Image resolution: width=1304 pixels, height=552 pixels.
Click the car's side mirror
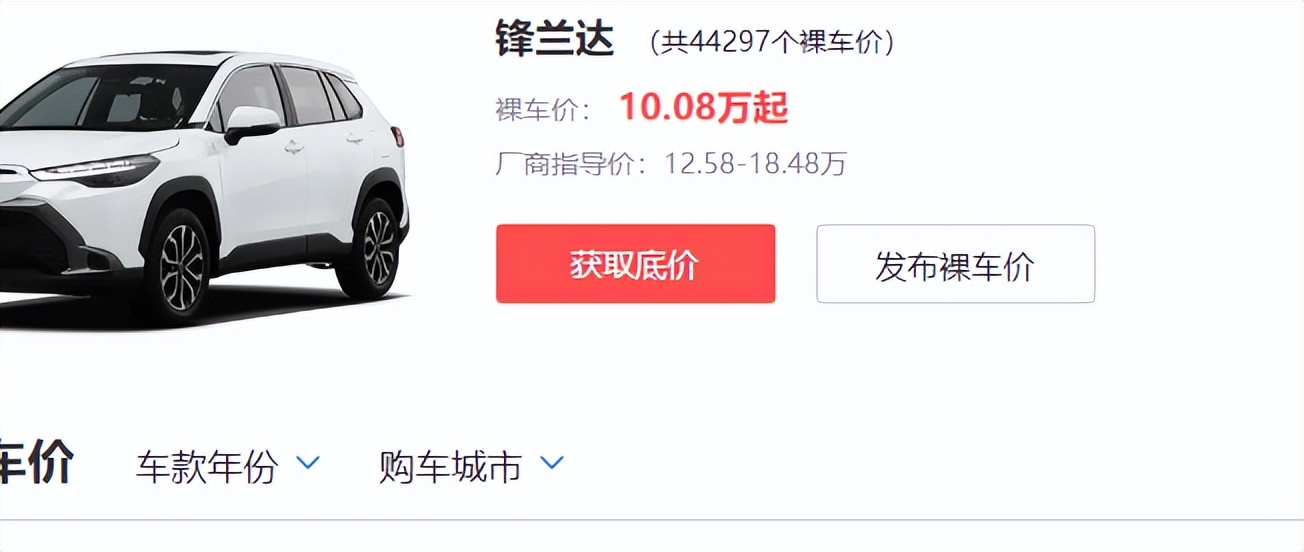pyautogui.click(x=251, y=124)
